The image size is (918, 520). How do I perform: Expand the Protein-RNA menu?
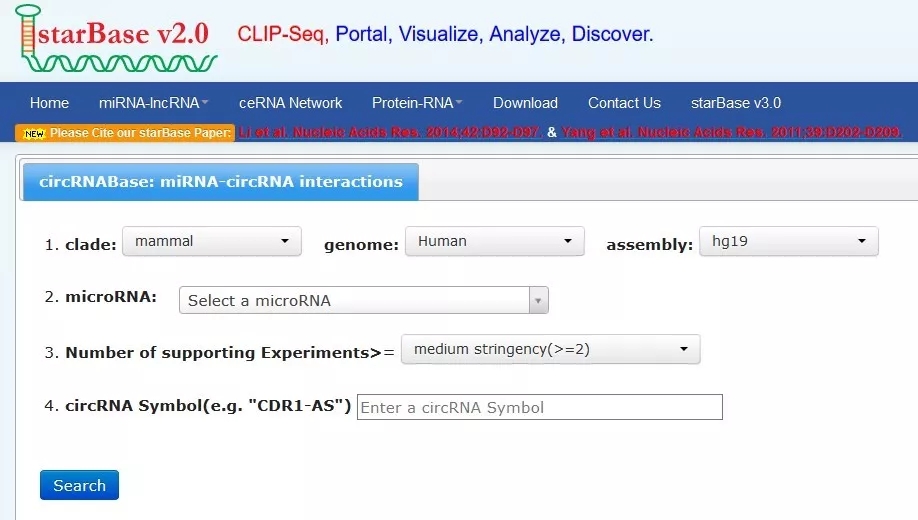[x=417, y=103]
